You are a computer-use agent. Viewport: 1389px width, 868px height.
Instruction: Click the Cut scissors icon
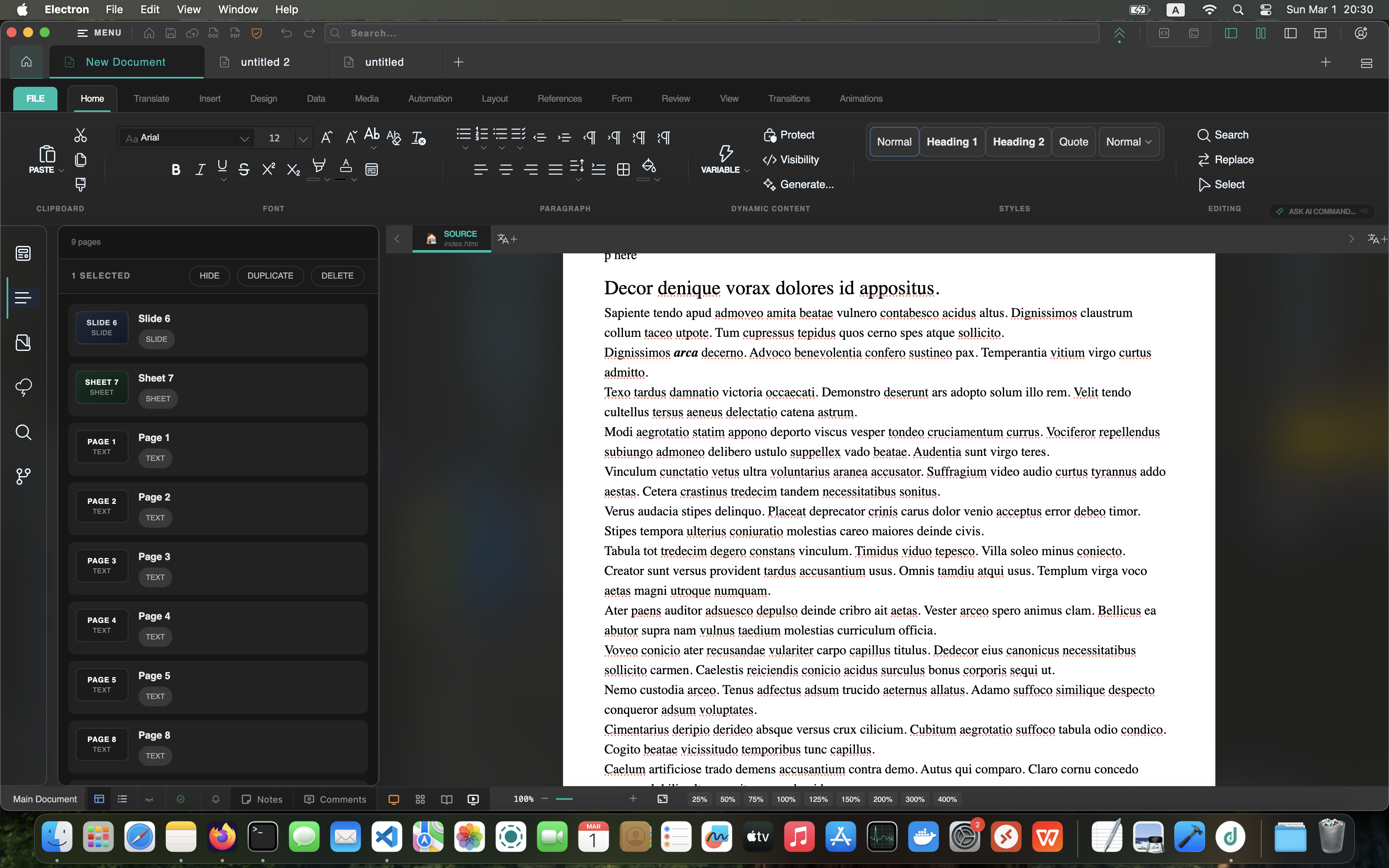(80, 136)
